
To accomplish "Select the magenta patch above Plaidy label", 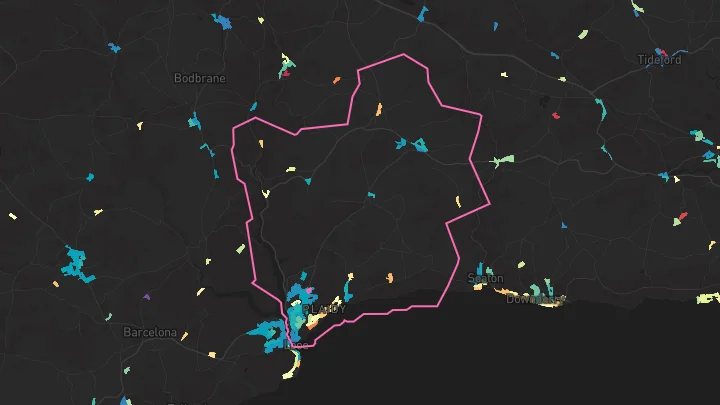I will (x=310, y=290).
